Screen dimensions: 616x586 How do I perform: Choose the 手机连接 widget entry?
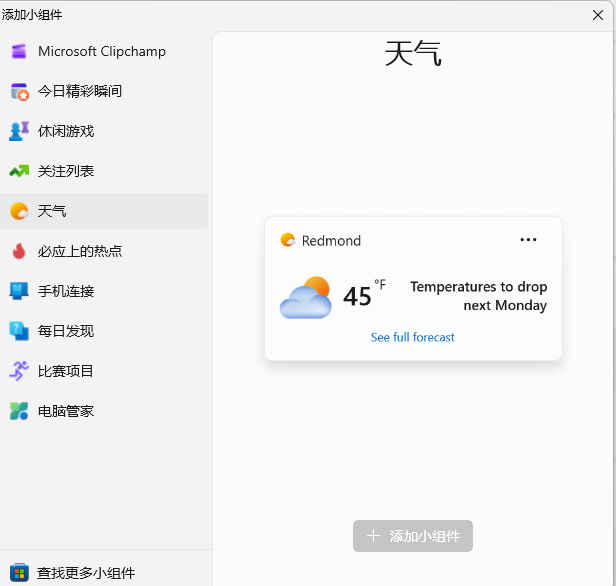(104, 291)
